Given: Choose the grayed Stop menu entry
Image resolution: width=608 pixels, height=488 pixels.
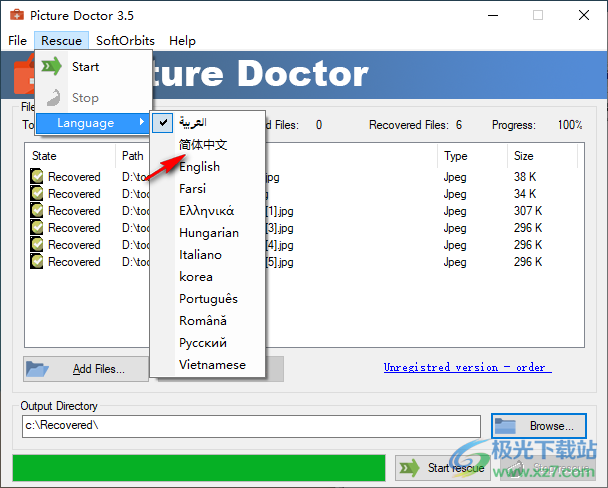Looking at the screenshot, I should 93,98.
